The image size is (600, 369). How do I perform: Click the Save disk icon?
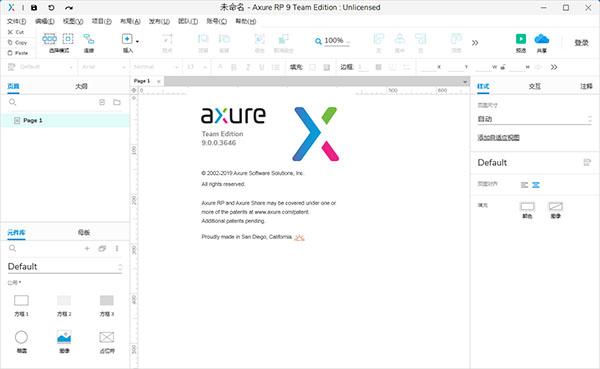click(34, 7)
